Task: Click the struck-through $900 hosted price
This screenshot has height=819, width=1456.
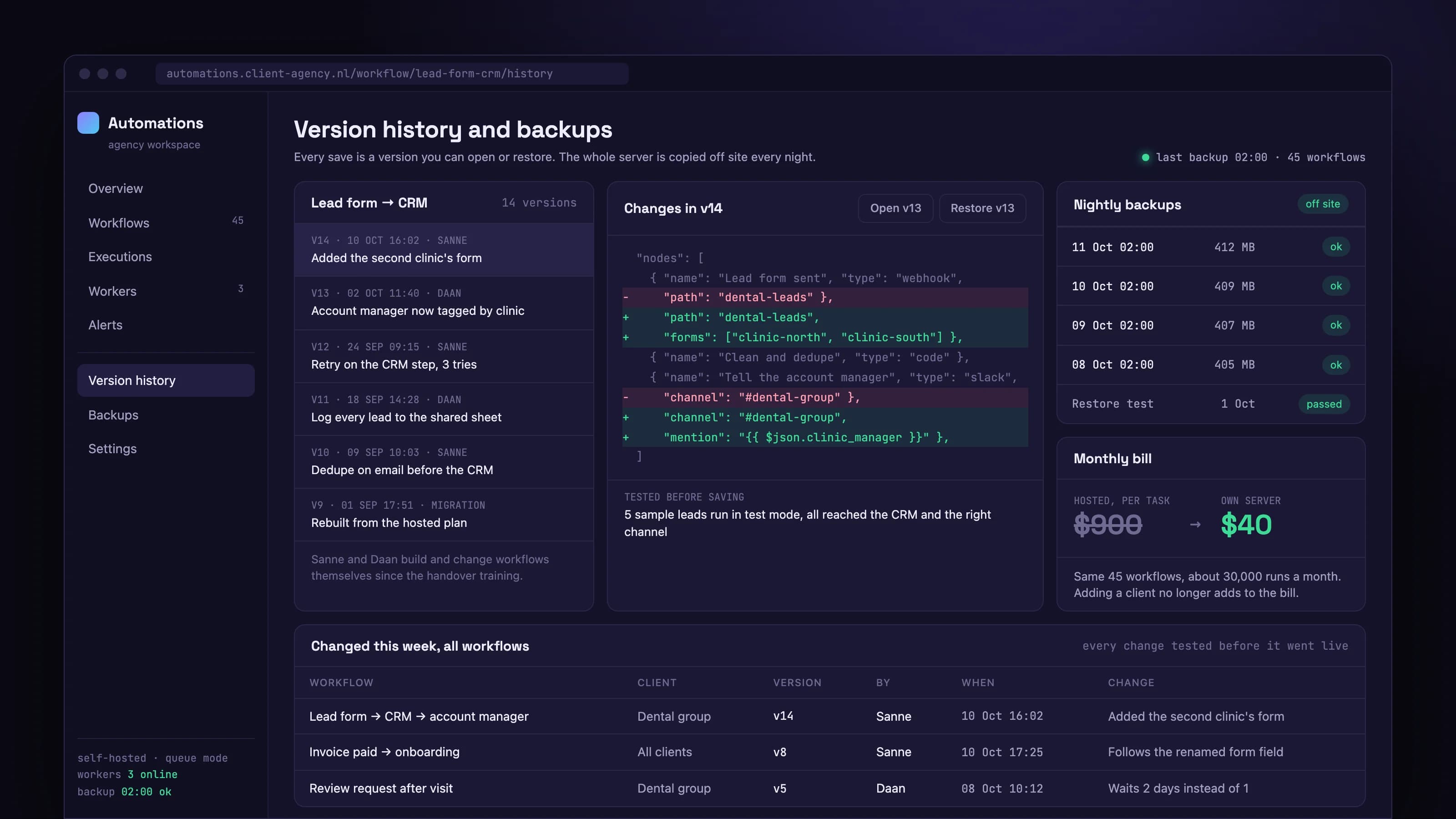Action: (1107, 524)
